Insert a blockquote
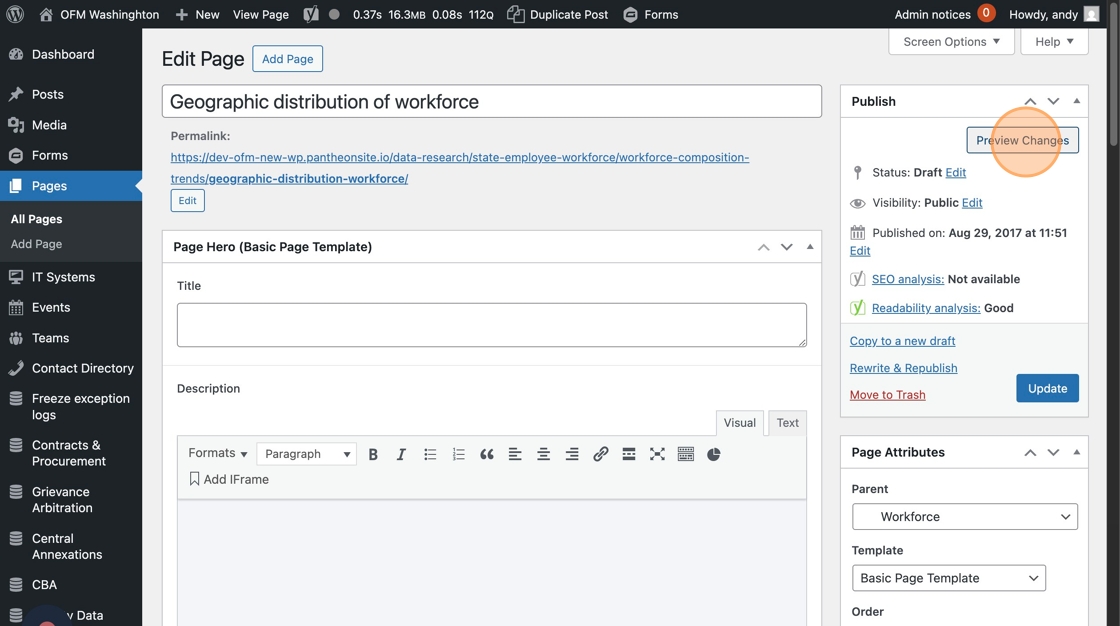Image resolution: width=1120 pixels, height=626 pixels. point(487,454)
